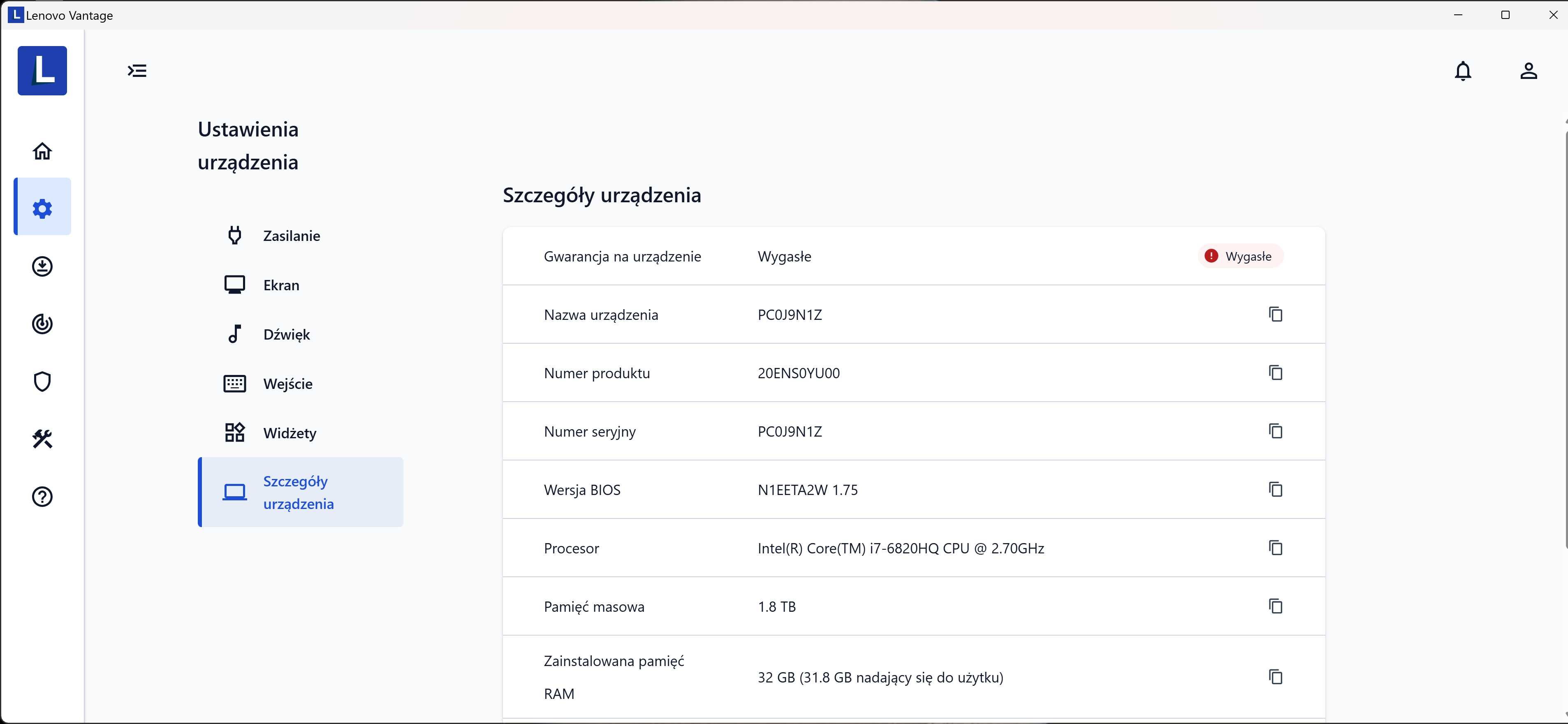Click the Gwarancja na urządzenie label
Image resolution: width=1568 pixels, height=724 pixels.
coord(622,256)
